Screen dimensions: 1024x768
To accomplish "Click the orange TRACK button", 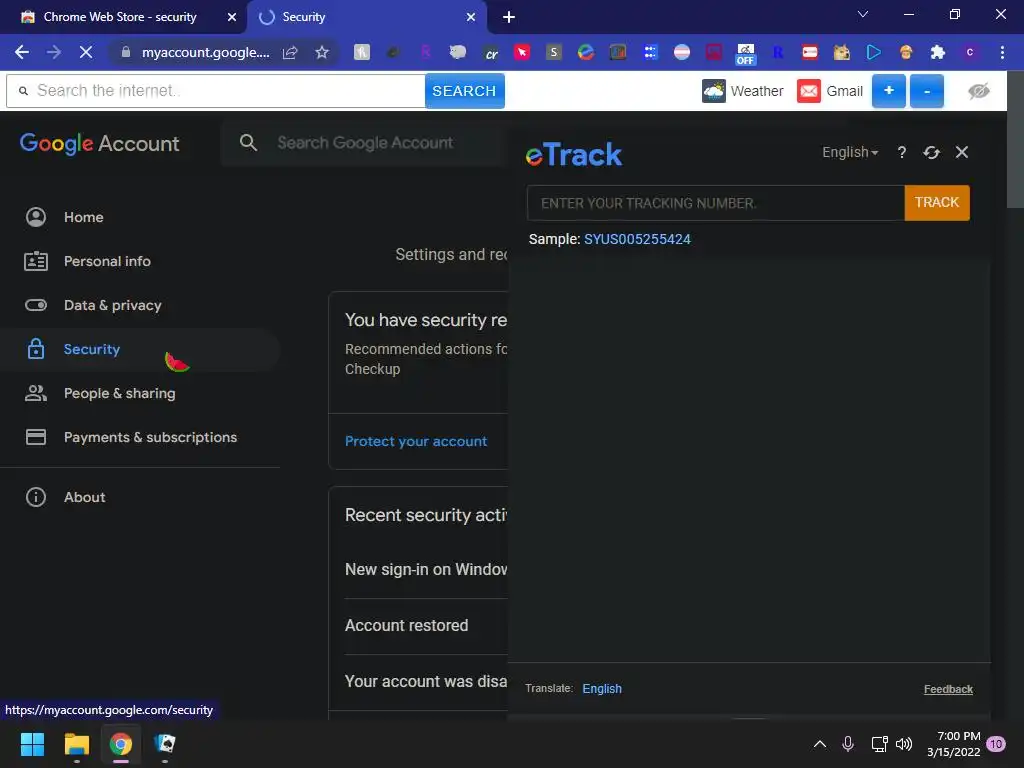I will (936, 202).
